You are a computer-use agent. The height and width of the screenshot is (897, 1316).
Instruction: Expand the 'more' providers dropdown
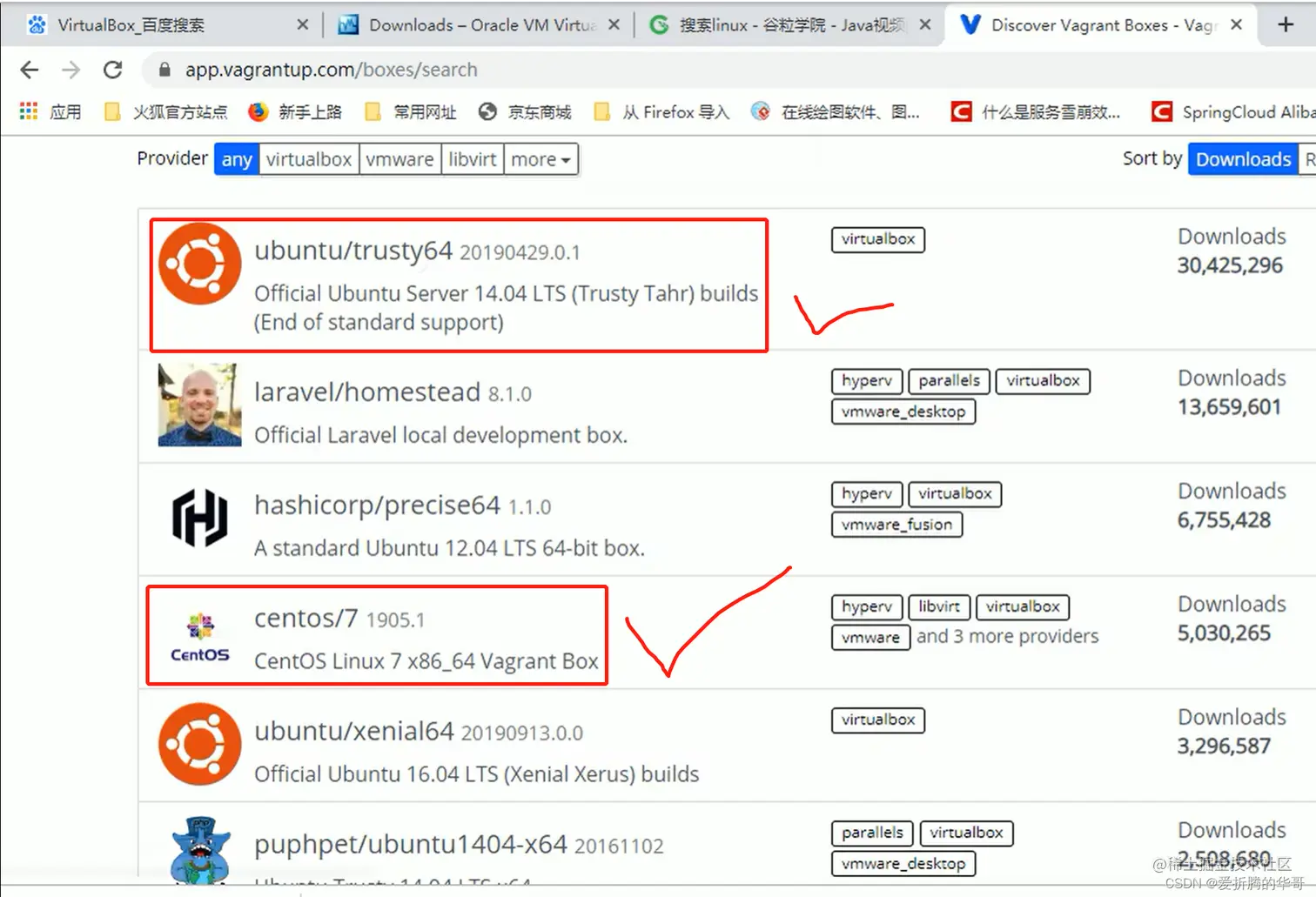[540, 159]
